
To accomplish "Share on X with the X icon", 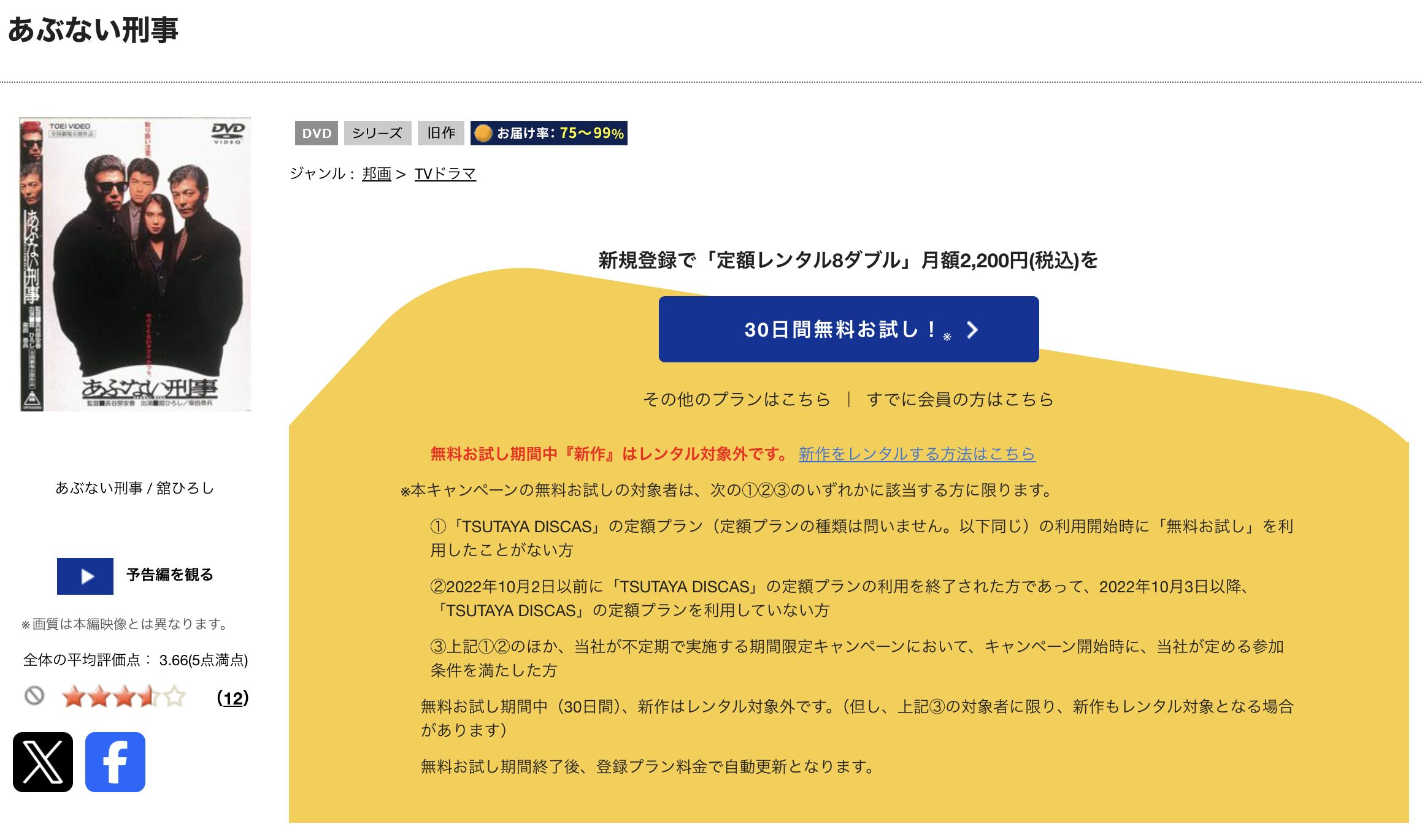I will click(x=43, y=762).
